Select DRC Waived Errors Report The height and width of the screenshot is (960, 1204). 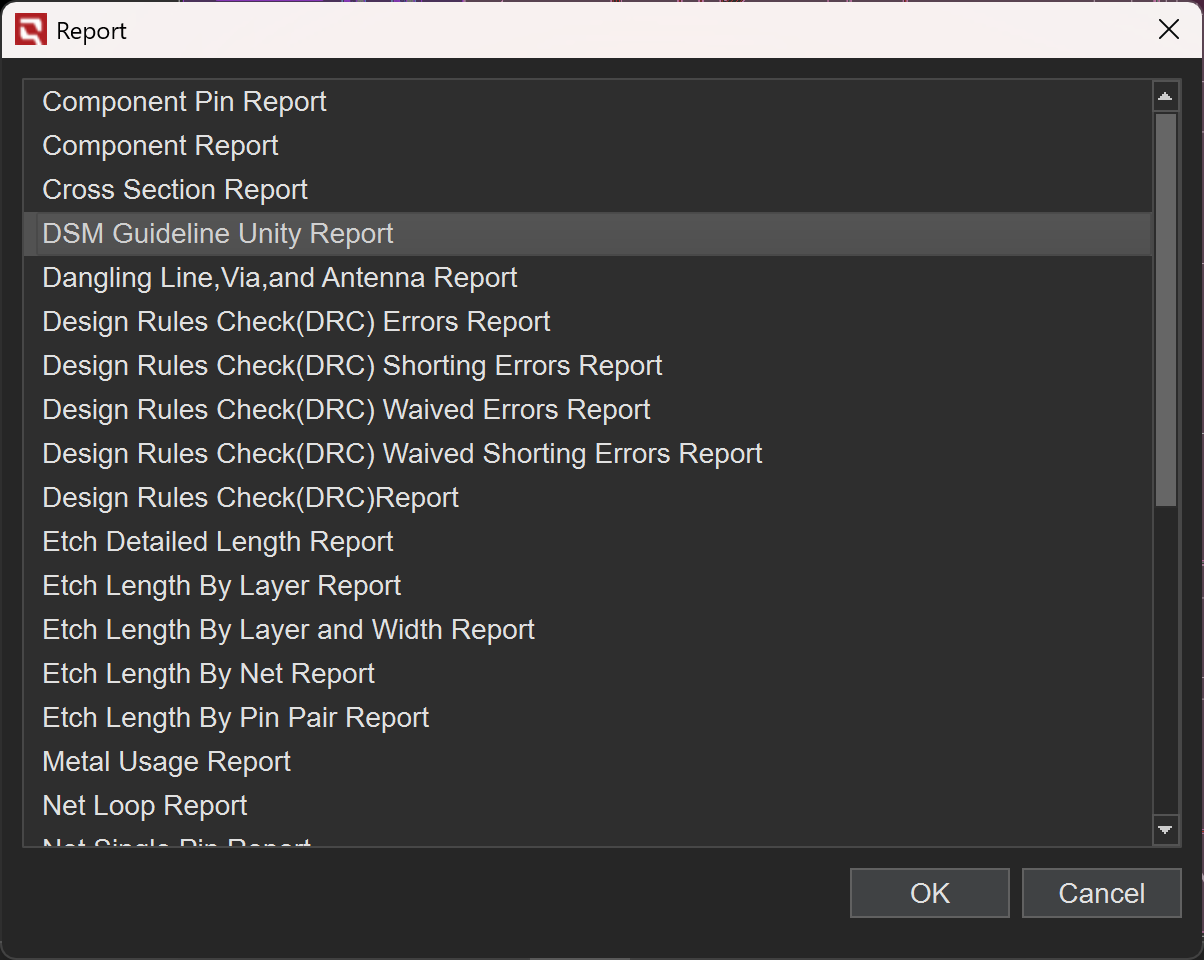tap(346, 410)
